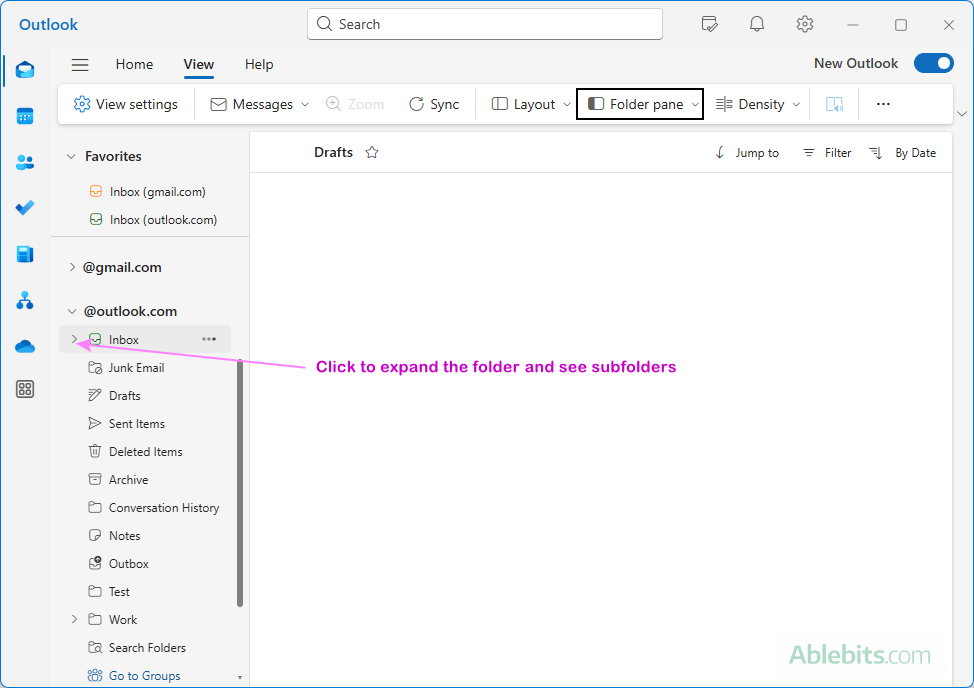Open the To Do checkmark icon
The image size is (974, 688).
25,208
